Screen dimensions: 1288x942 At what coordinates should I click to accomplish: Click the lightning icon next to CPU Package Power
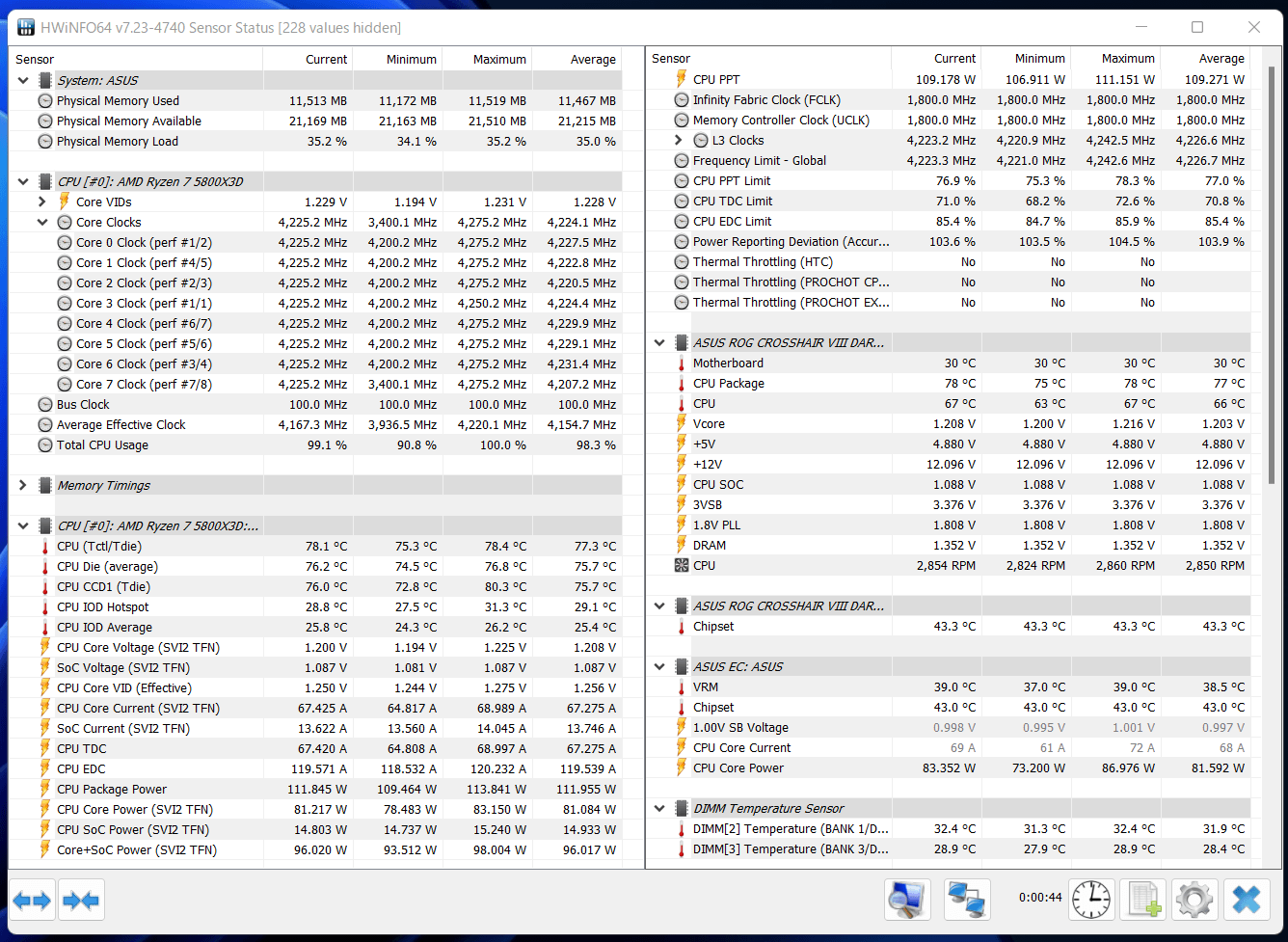pos(45,790)
